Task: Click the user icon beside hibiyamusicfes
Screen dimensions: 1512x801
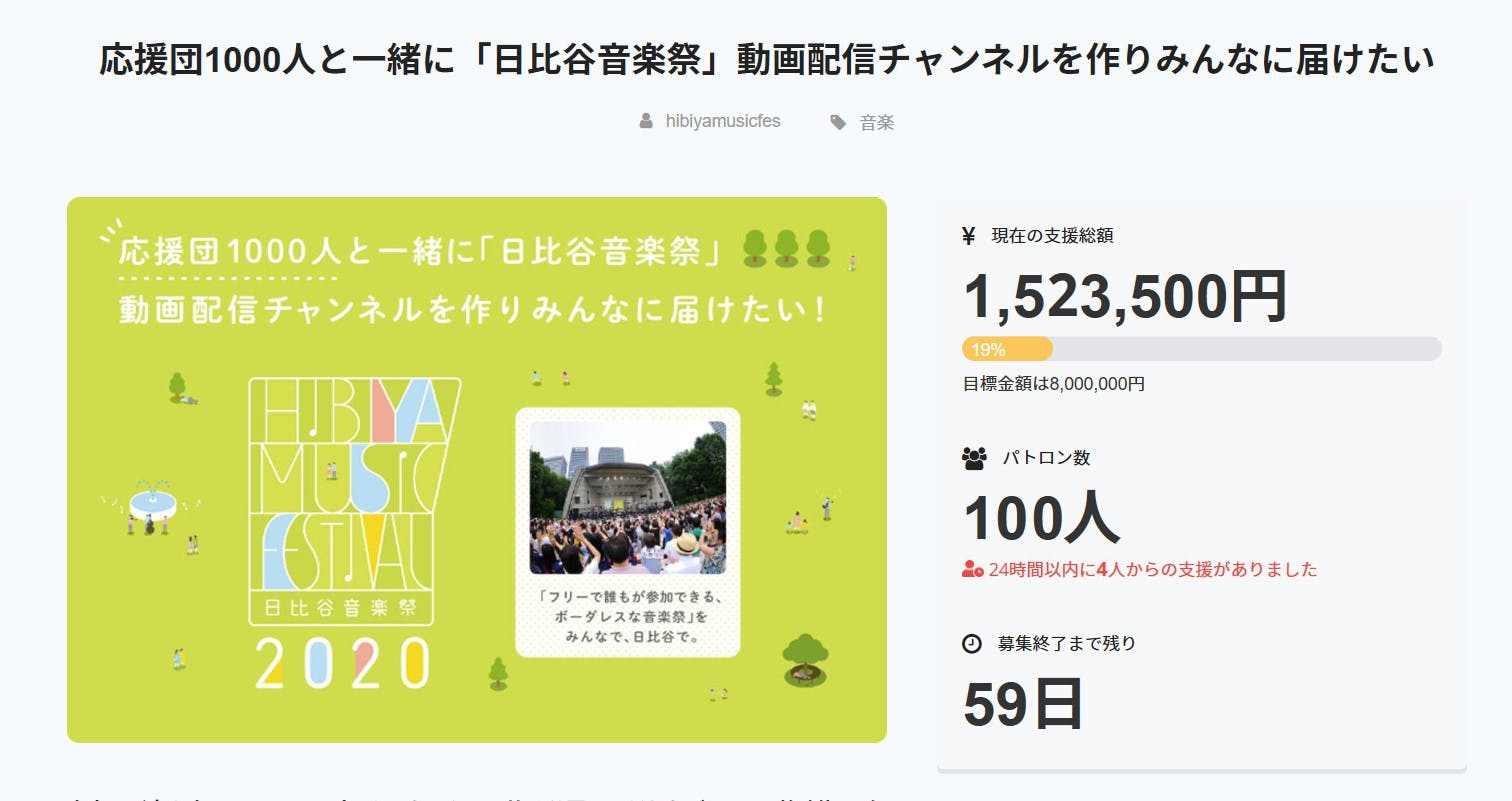Action: tap(646, 122)
